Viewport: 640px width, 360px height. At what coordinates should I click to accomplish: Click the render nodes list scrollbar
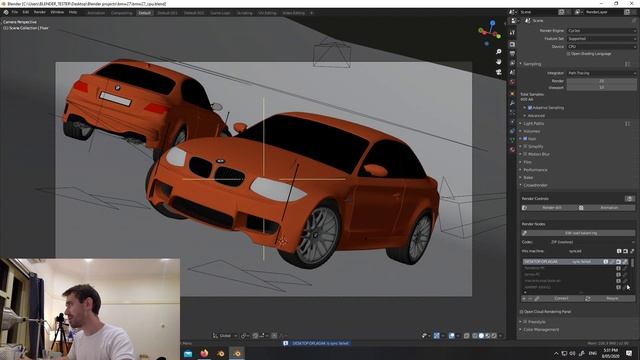click(x=633, y=262)
